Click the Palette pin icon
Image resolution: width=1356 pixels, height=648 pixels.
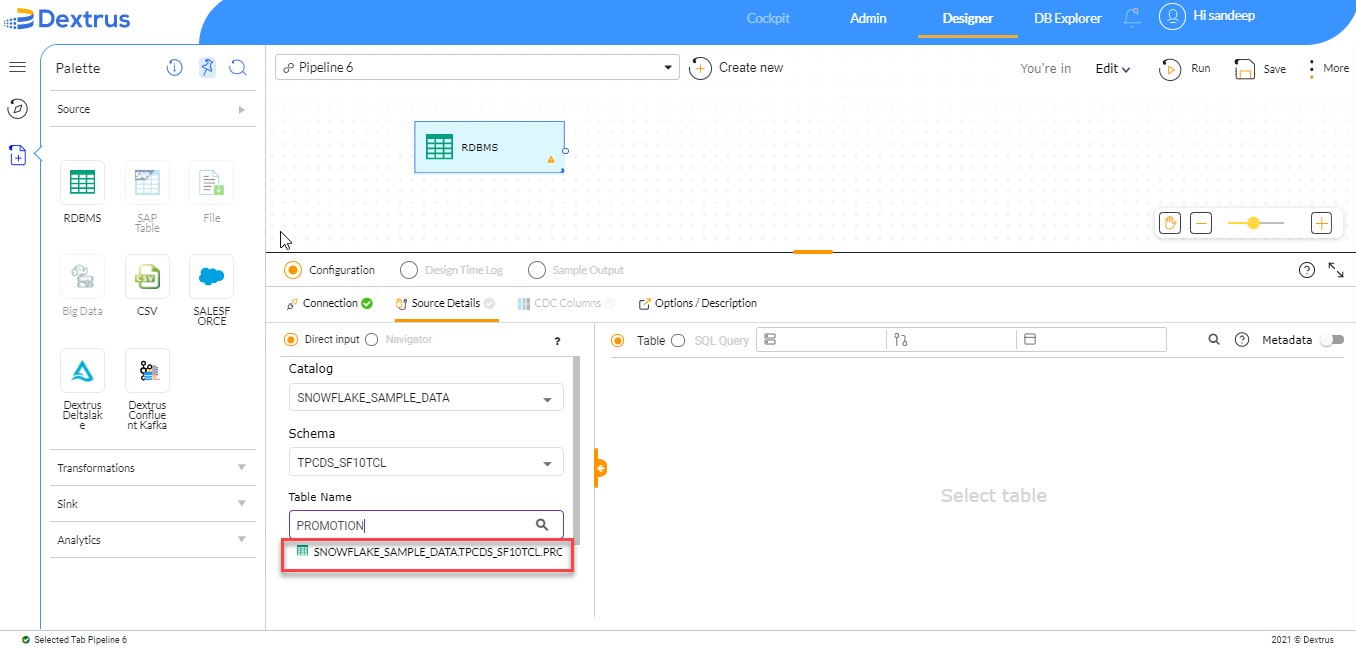coord(206,68)
